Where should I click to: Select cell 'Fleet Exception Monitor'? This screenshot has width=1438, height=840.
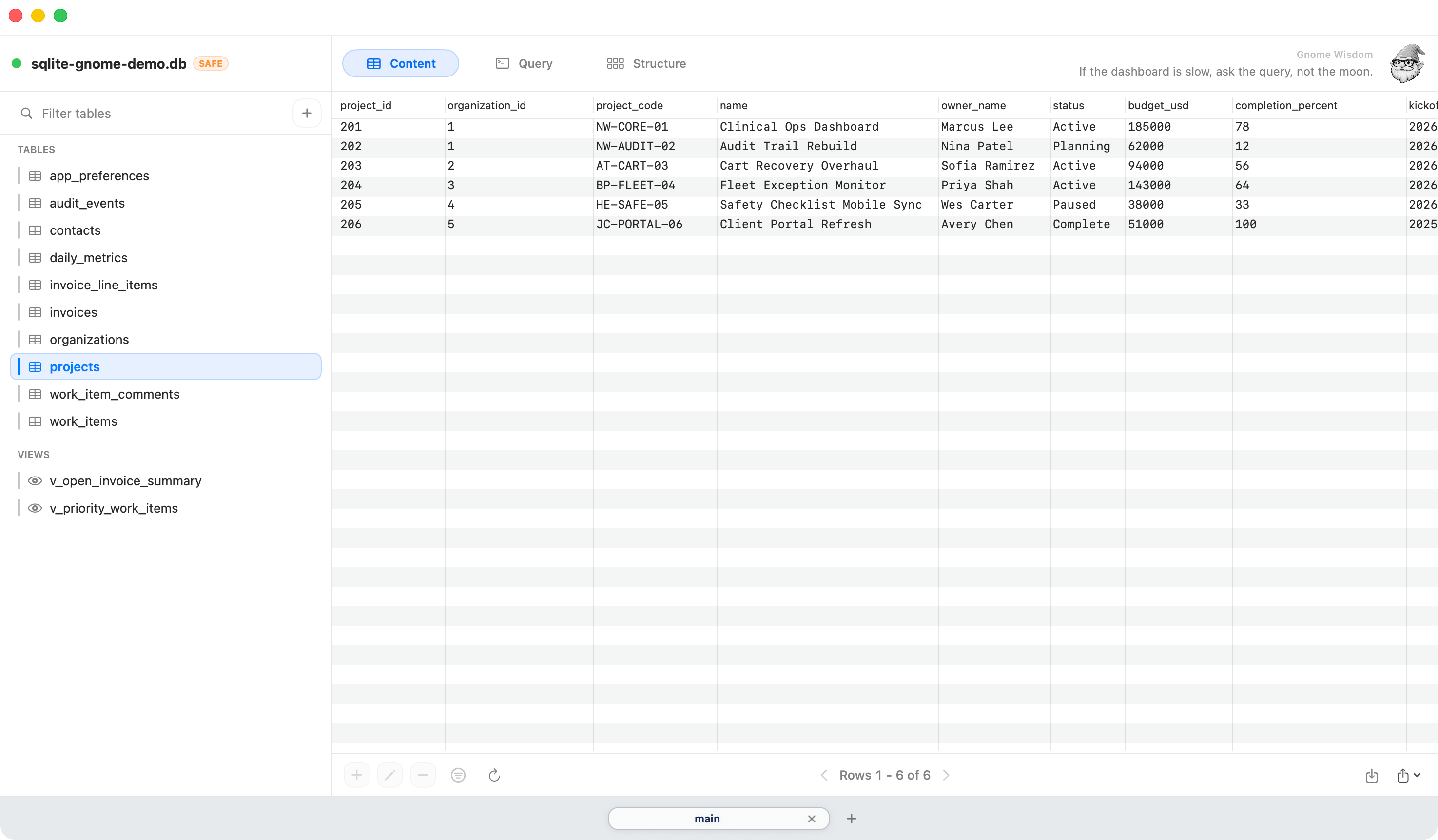pos(827,185)
